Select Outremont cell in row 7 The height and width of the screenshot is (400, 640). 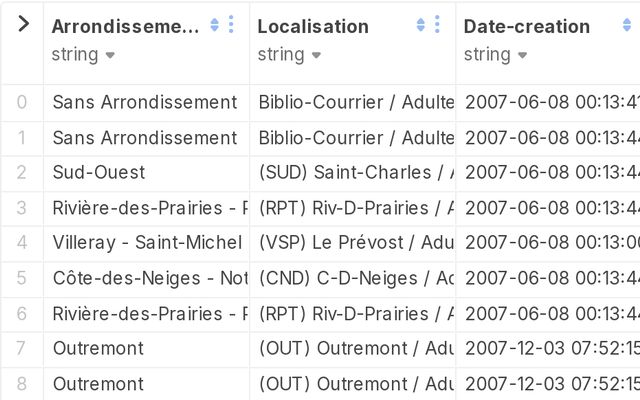pos(146,349)
